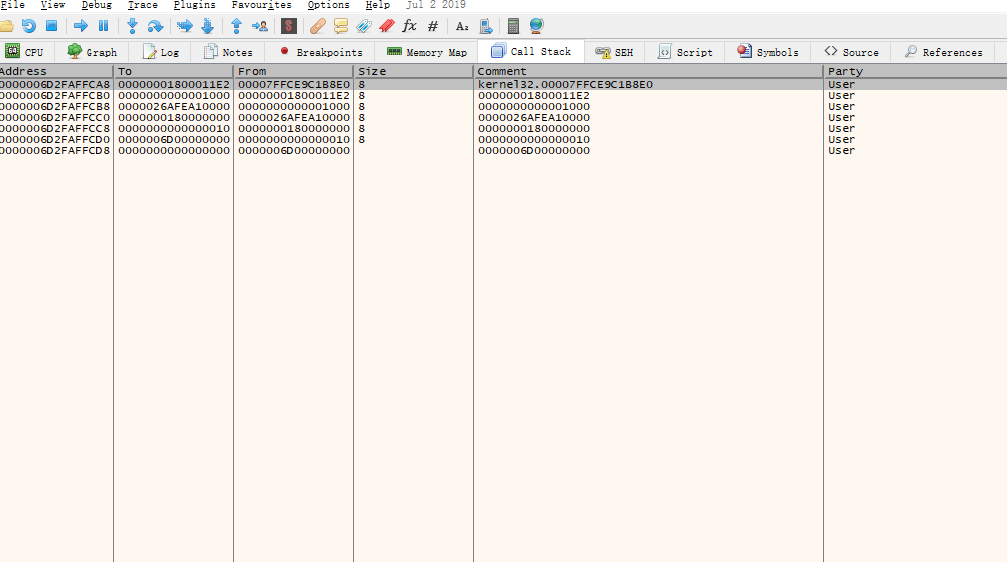Open the Help menu
This screenshot has width=1007, height=562.
point(378,5)
